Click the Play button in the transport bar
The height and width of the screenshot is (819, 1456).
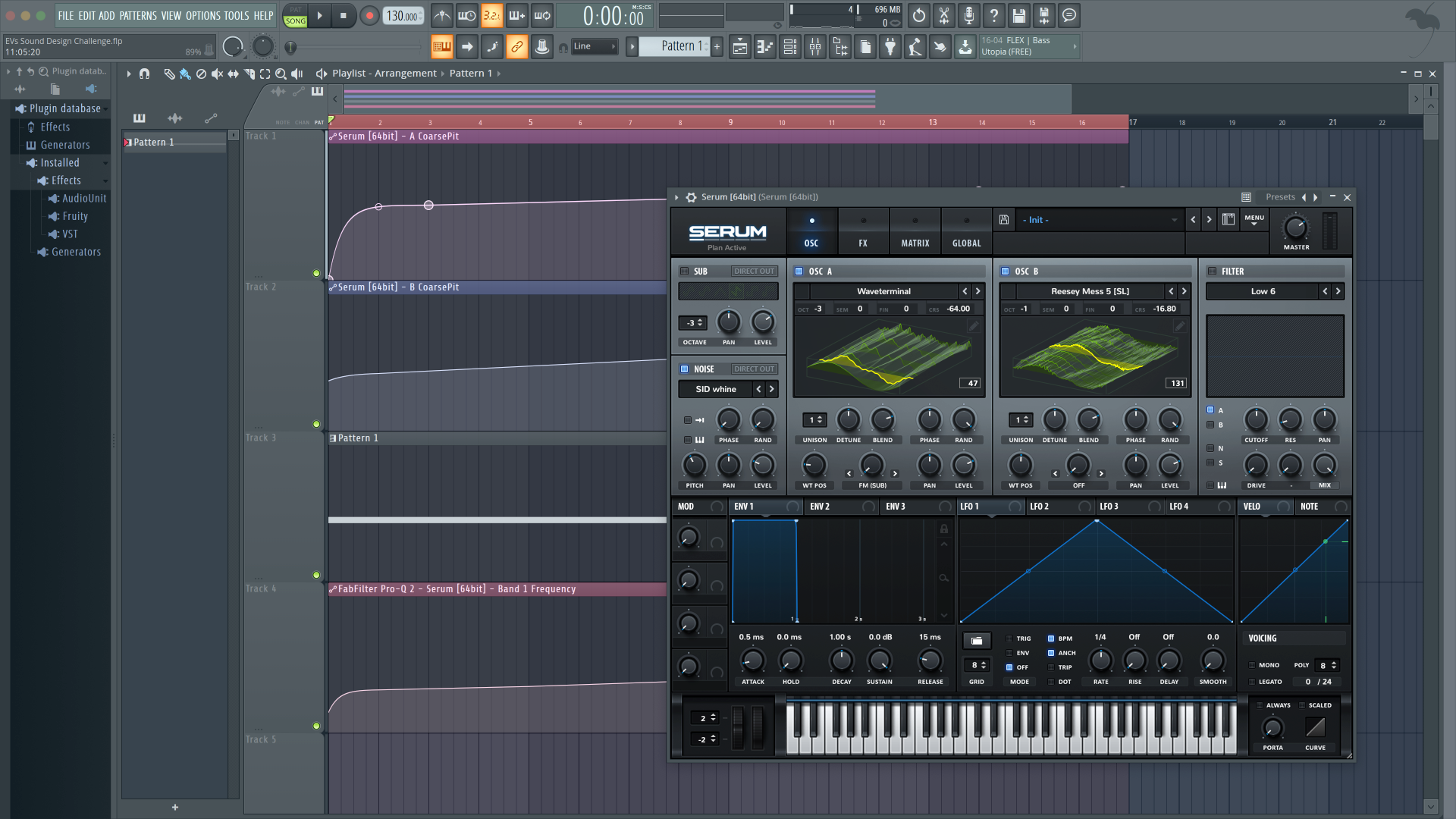click(319, 15)
